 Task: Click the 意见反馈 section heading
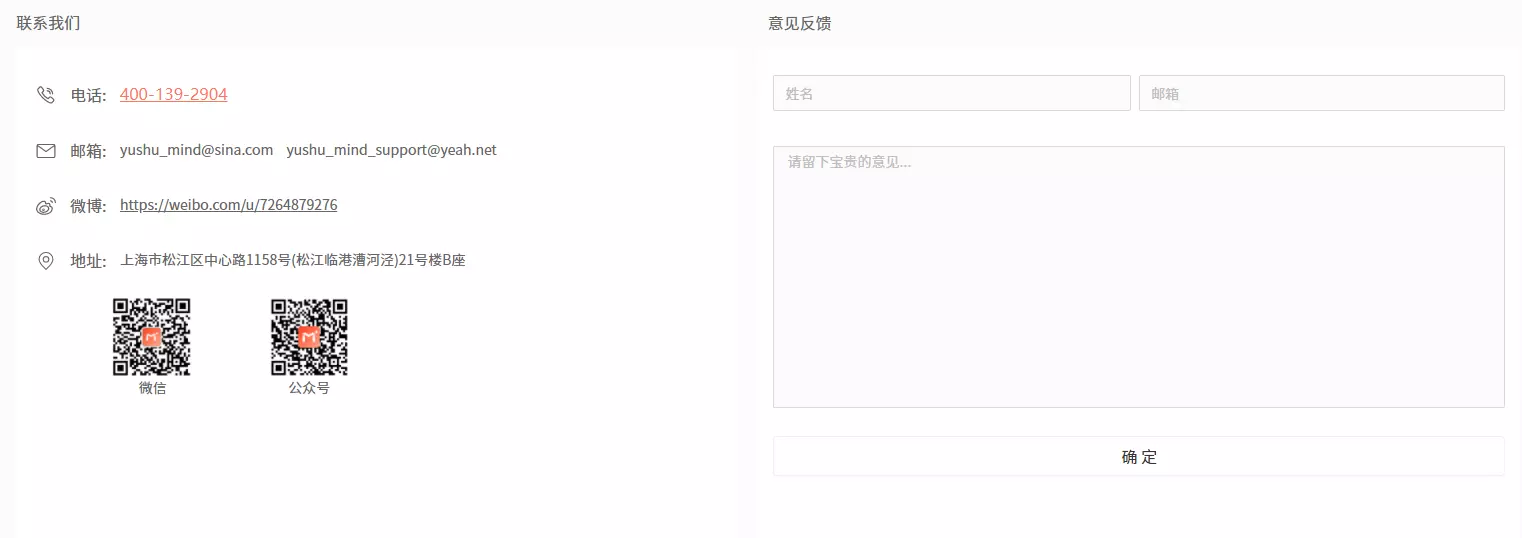pos(799,23)
